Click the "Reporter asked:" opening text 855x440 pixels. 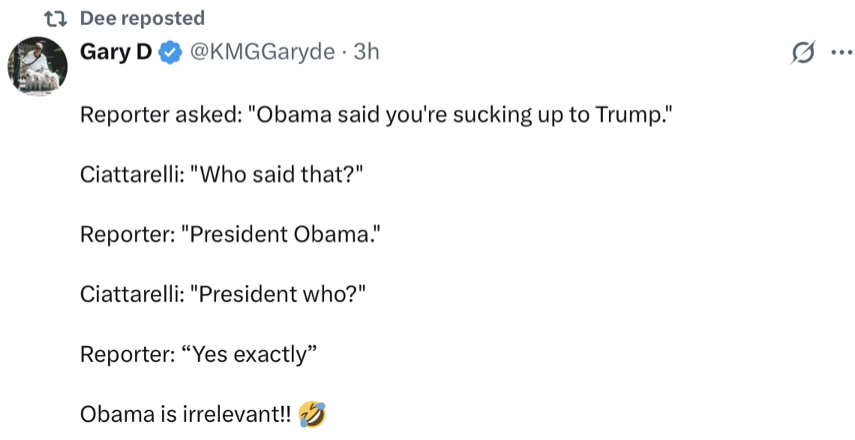pos(158,114)
